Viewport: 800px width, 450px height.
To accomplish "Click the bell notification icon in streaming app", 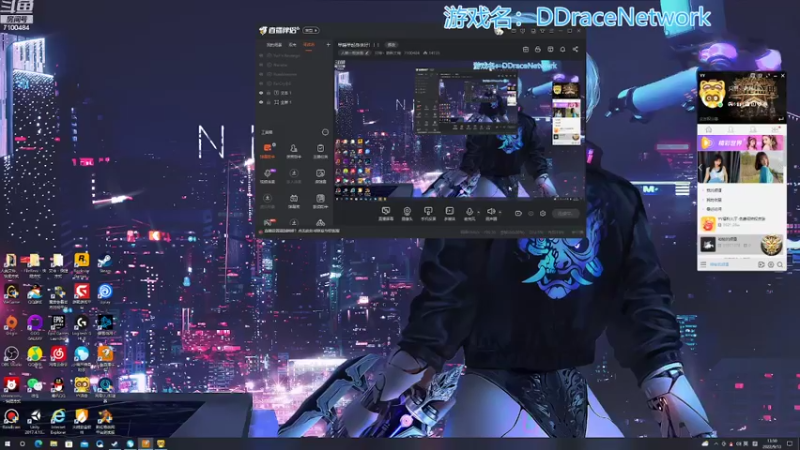I will point(562,49).
